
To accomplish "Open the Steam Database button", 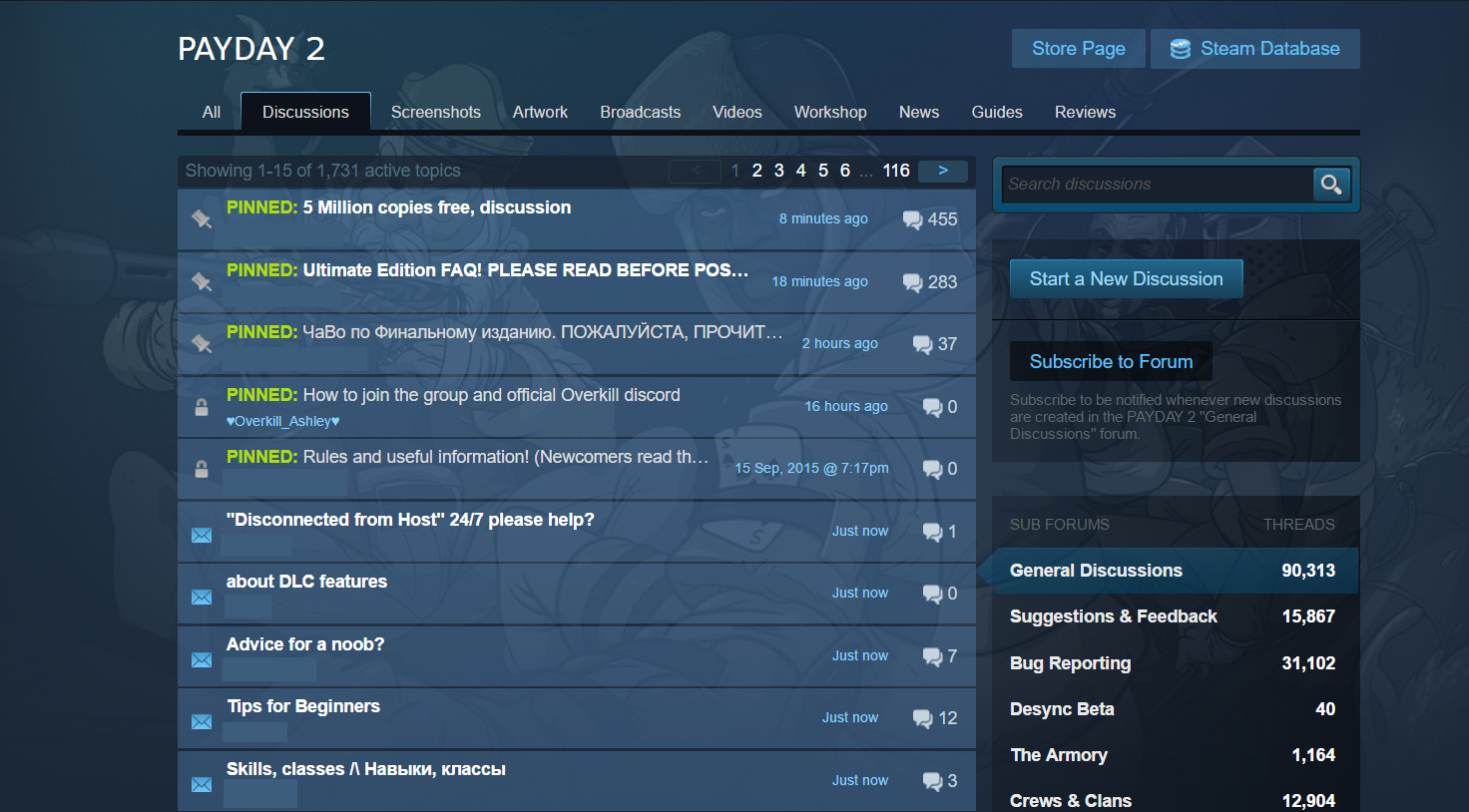I will pos(1255,49).
